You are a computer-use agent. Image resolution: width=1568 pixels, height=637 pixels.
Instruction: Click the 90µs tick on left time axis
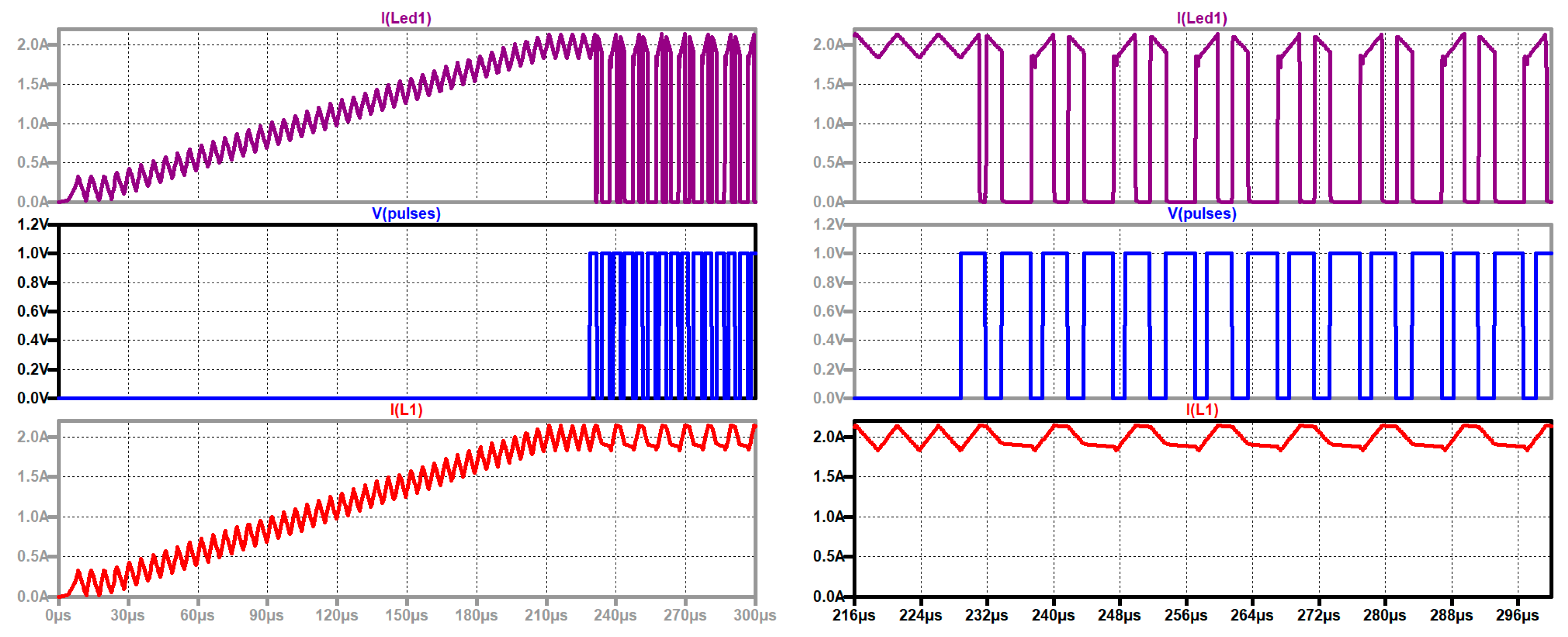pos(266,615)
